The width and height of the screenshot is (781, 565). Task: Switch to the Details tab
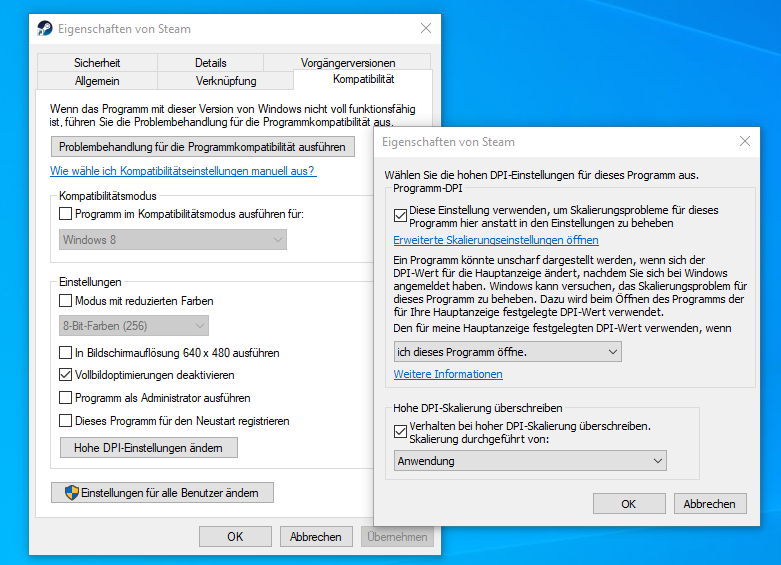click(x=210, y=63)
